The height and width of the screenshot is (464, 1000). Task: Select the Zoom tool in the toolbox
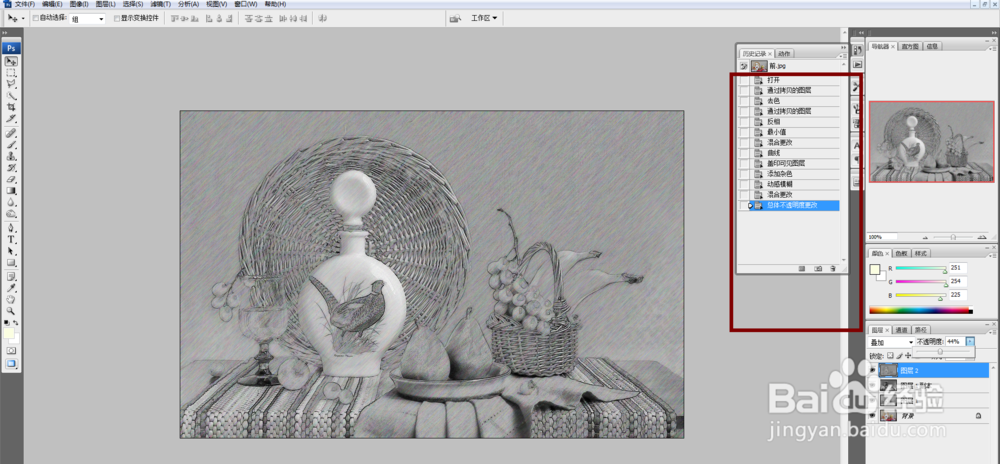[11, 311]
